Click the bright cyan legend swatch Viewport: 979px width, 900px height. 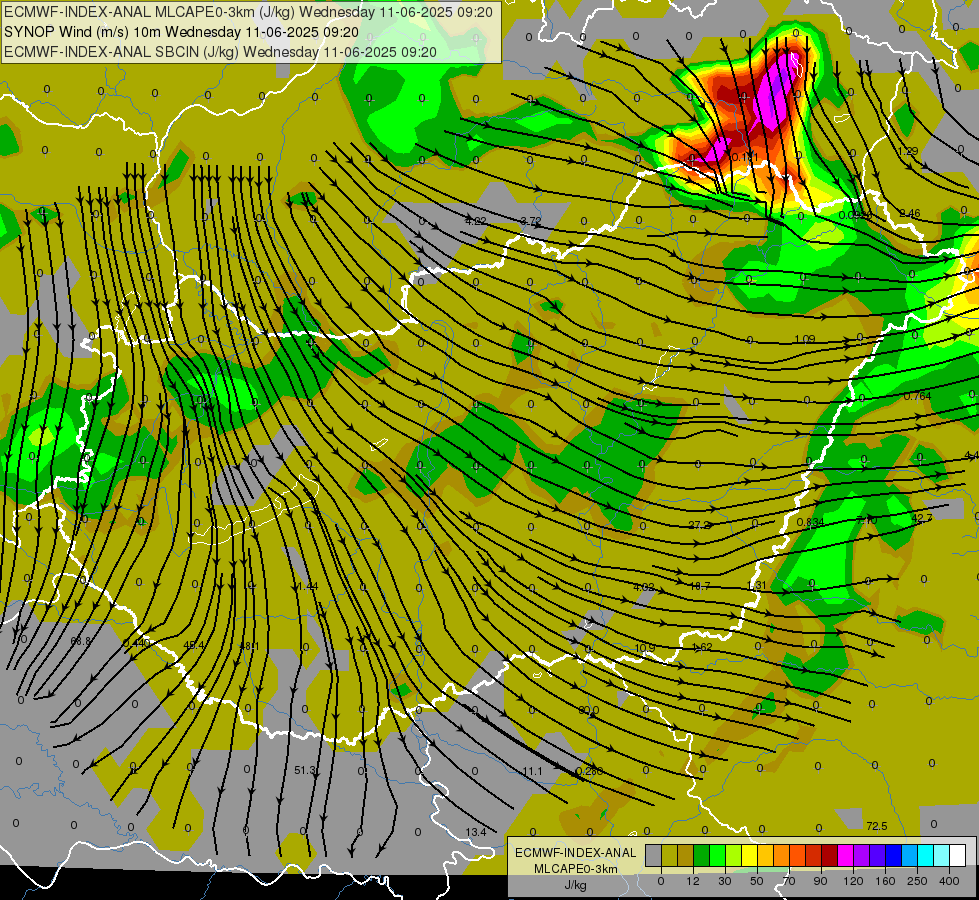point(925,855)
